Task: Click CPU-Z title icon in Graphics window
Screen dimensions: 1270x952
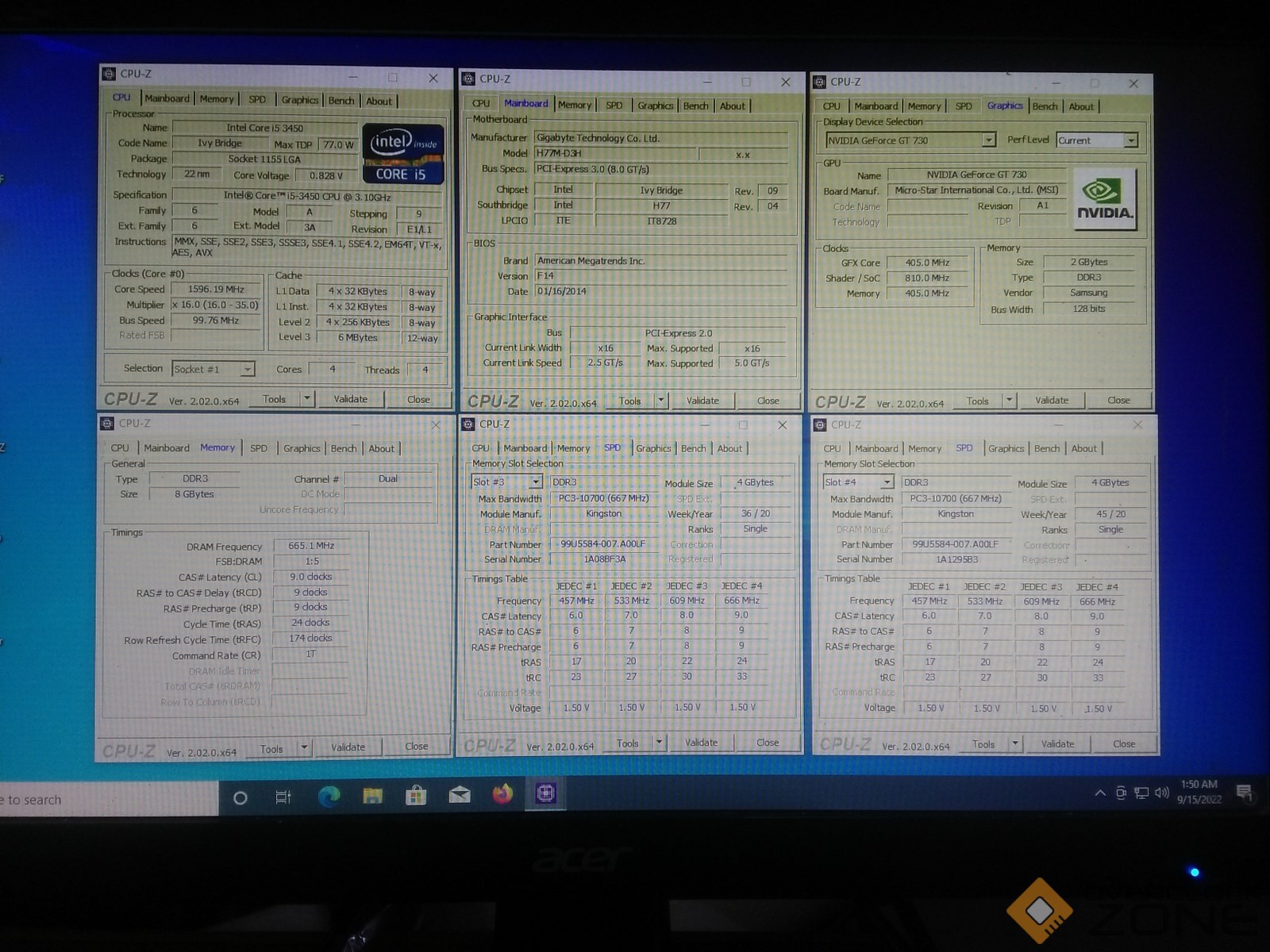Action: click(x=819, y=82)
